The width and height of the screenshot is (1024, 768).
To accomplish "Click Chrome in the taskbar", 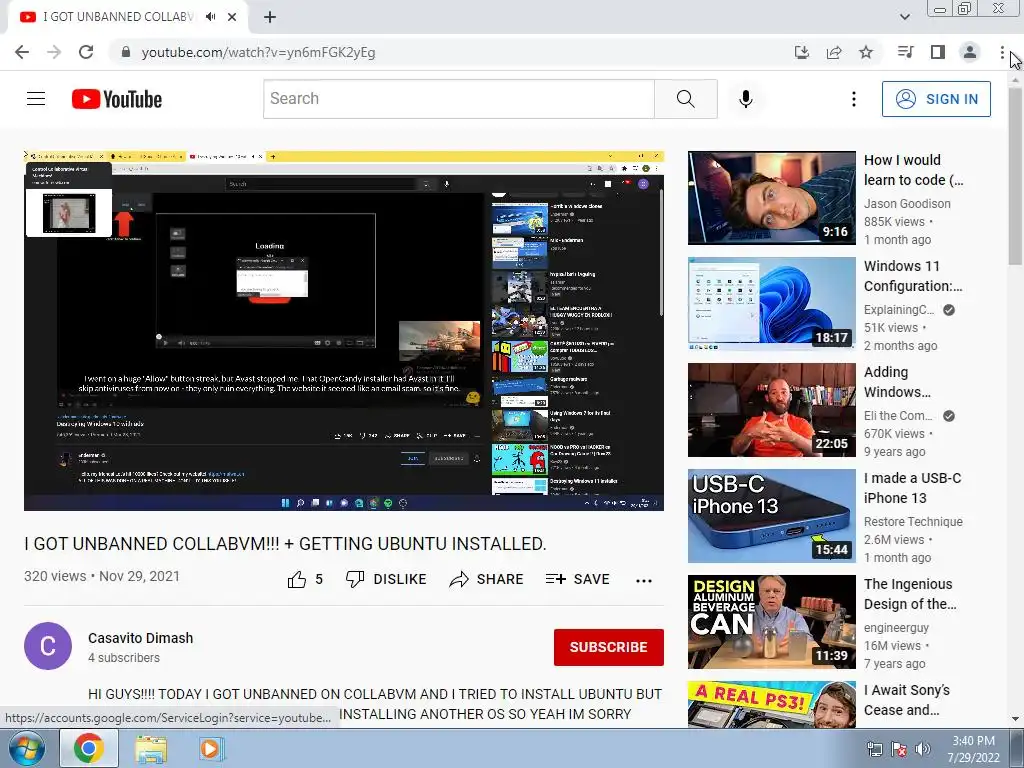I will coord(89,748).
